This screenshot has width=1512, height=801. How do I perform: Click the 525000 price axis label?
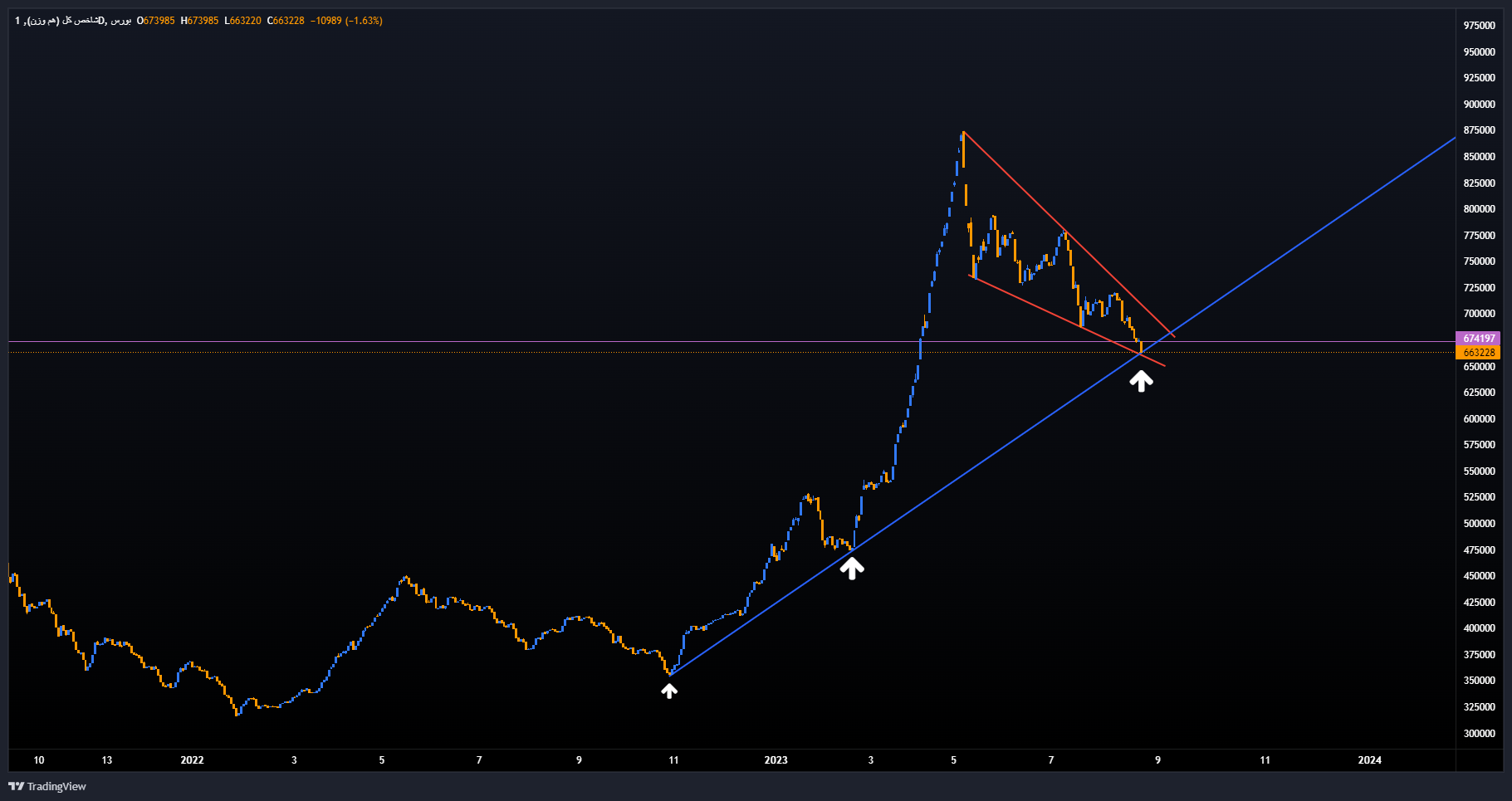1480,497
